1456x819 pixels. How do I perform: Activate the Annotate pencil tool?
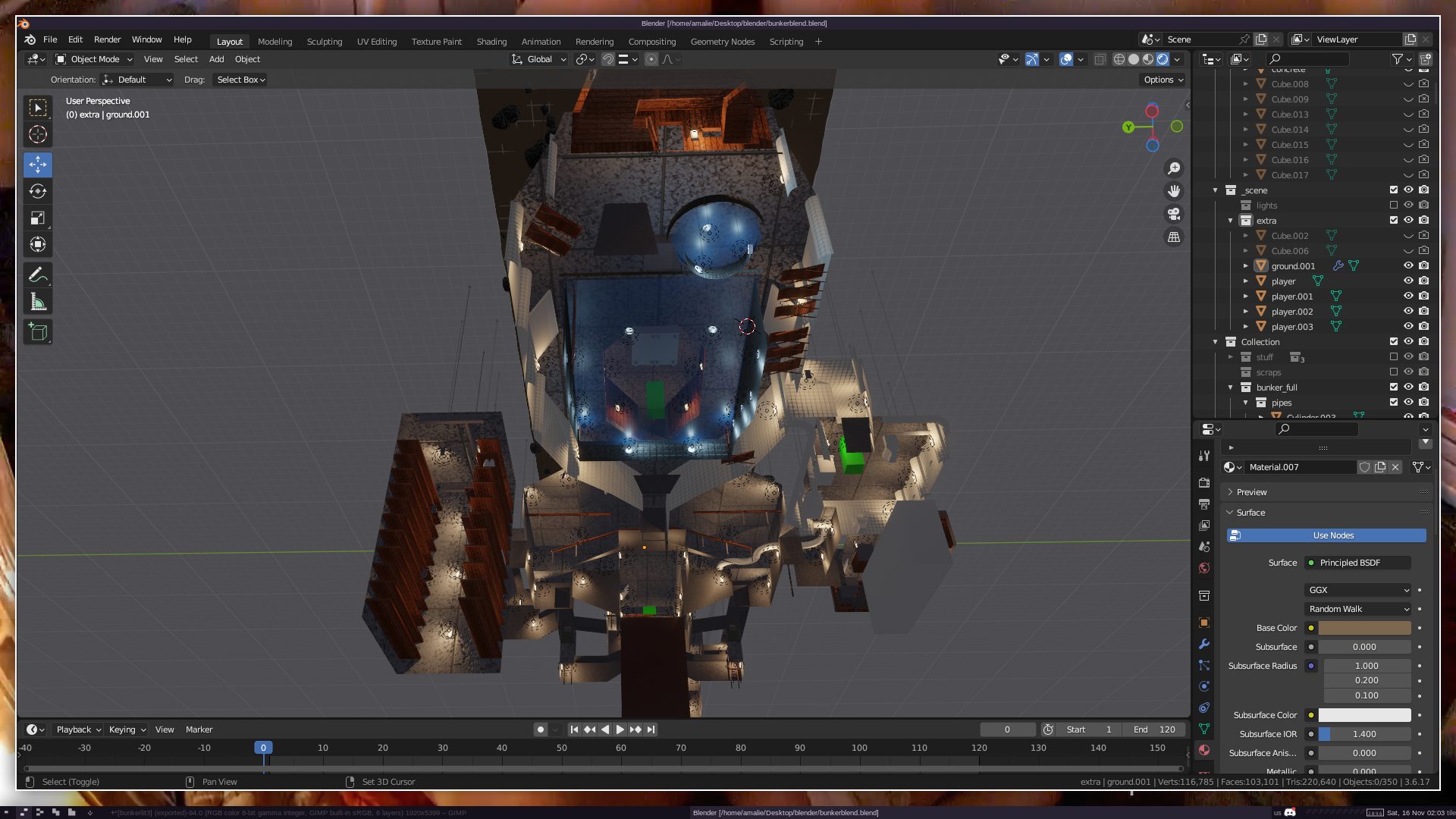click(38, 275)
